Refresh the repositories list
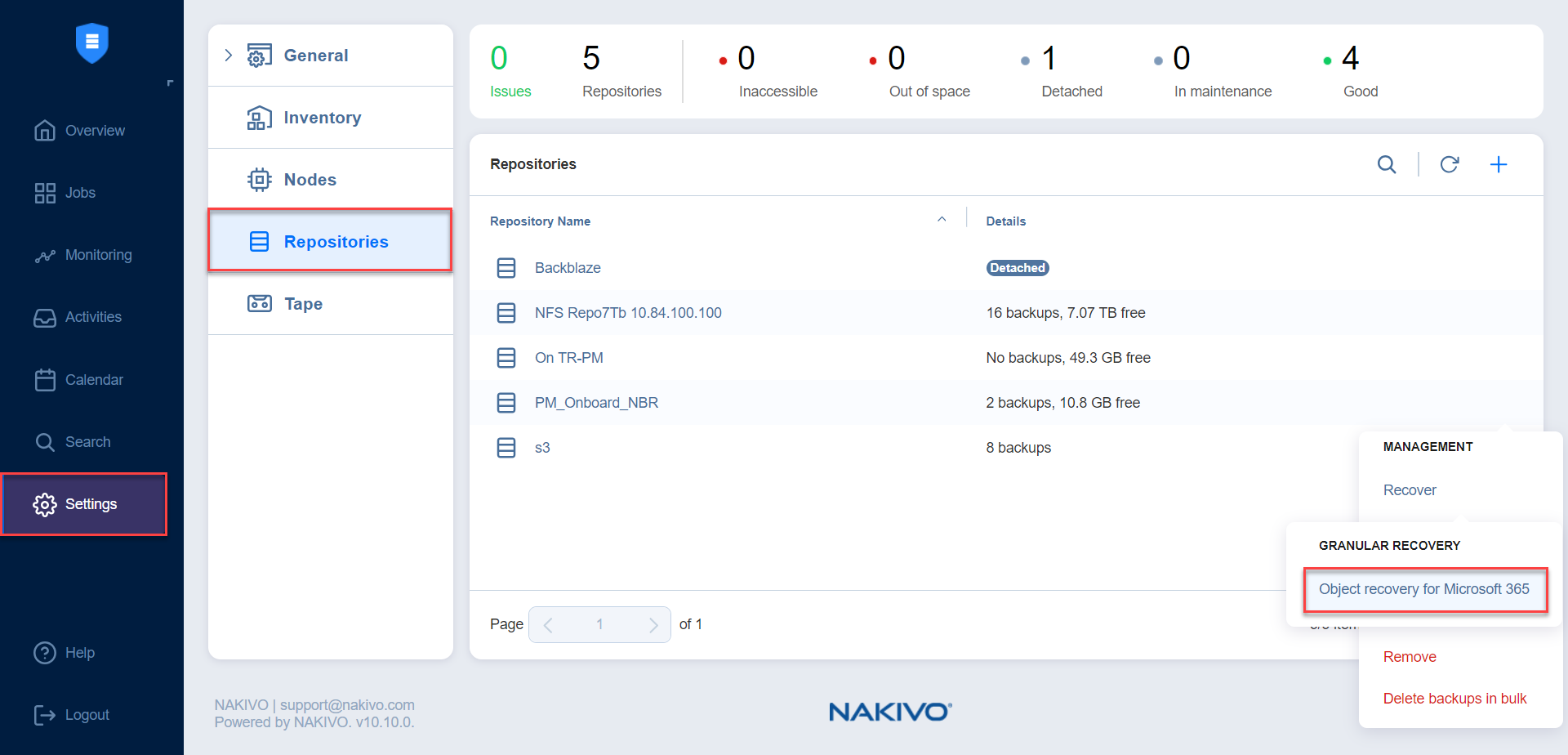Screen dimensions: 1568x755 [1450, 164]
